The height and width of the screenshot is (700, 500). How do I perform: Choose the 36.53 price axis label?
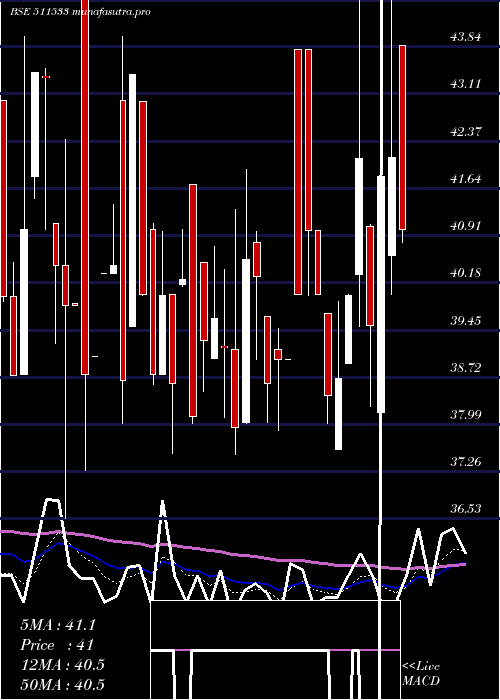point(466,509)
